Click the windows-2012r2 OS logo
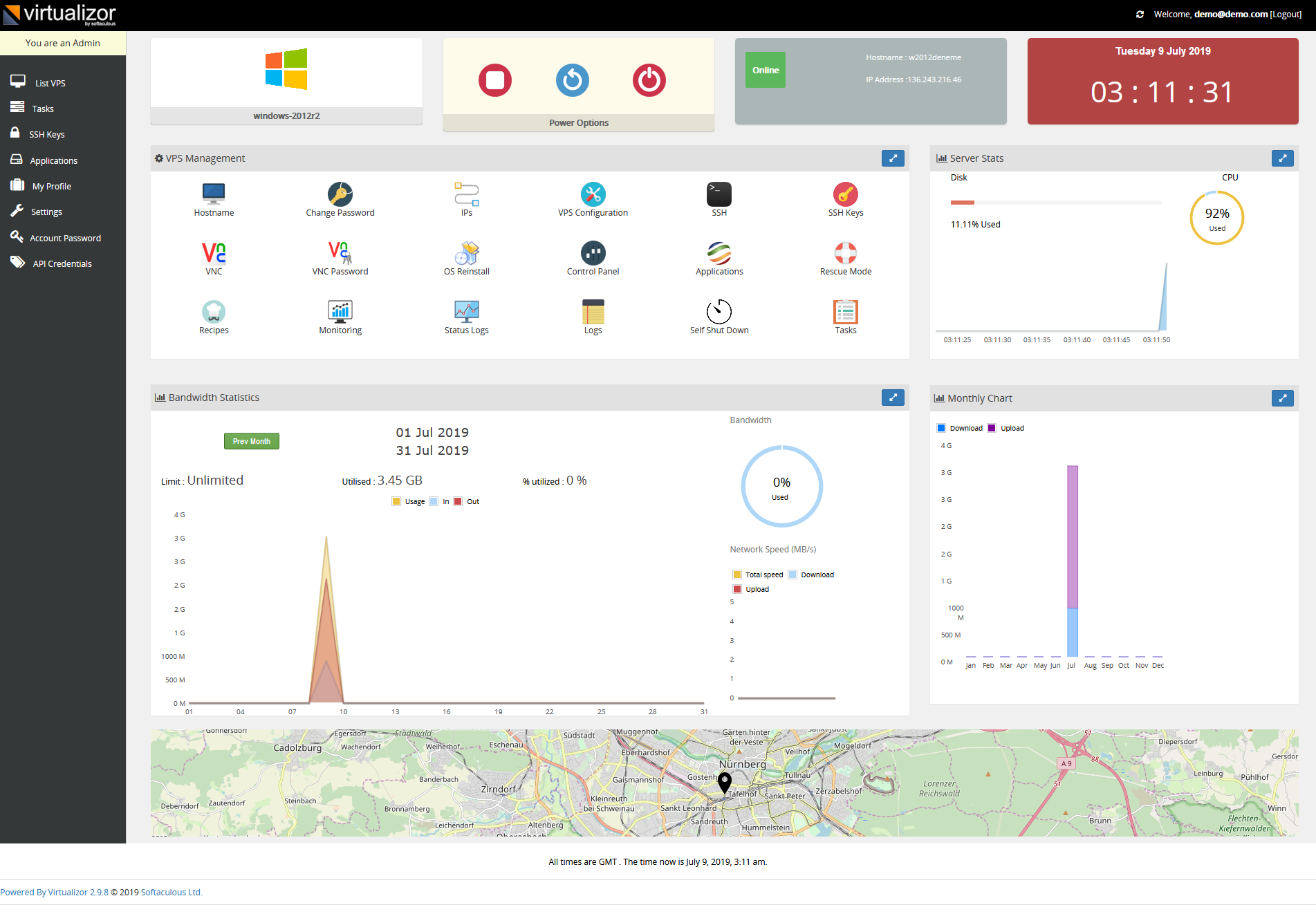1316x905 pixels. [x=286, y=69]
